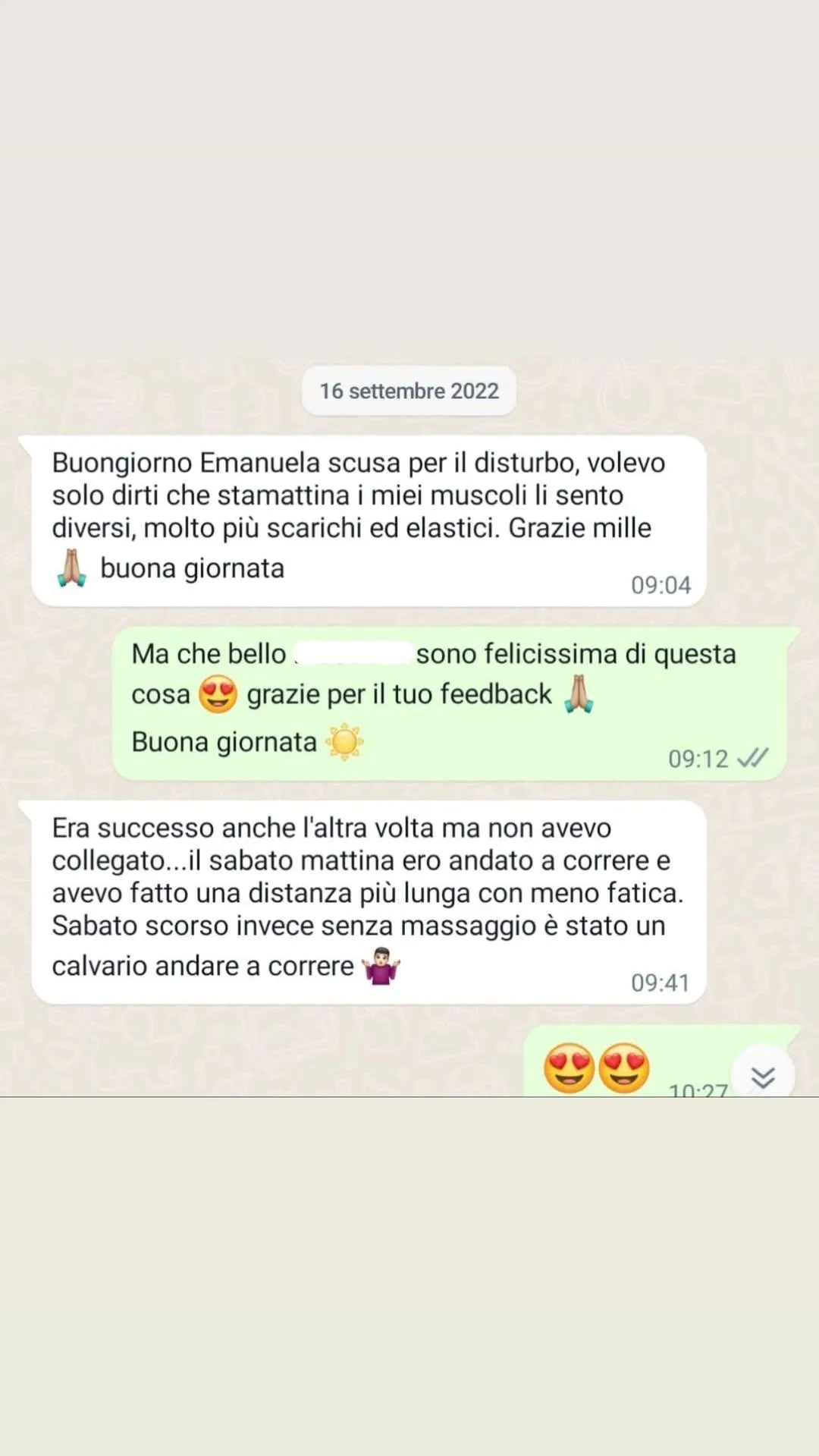Tap the second heart-eyes emoji in last message
This screenshot has width=819, height=1456.
coord(624,1068)
